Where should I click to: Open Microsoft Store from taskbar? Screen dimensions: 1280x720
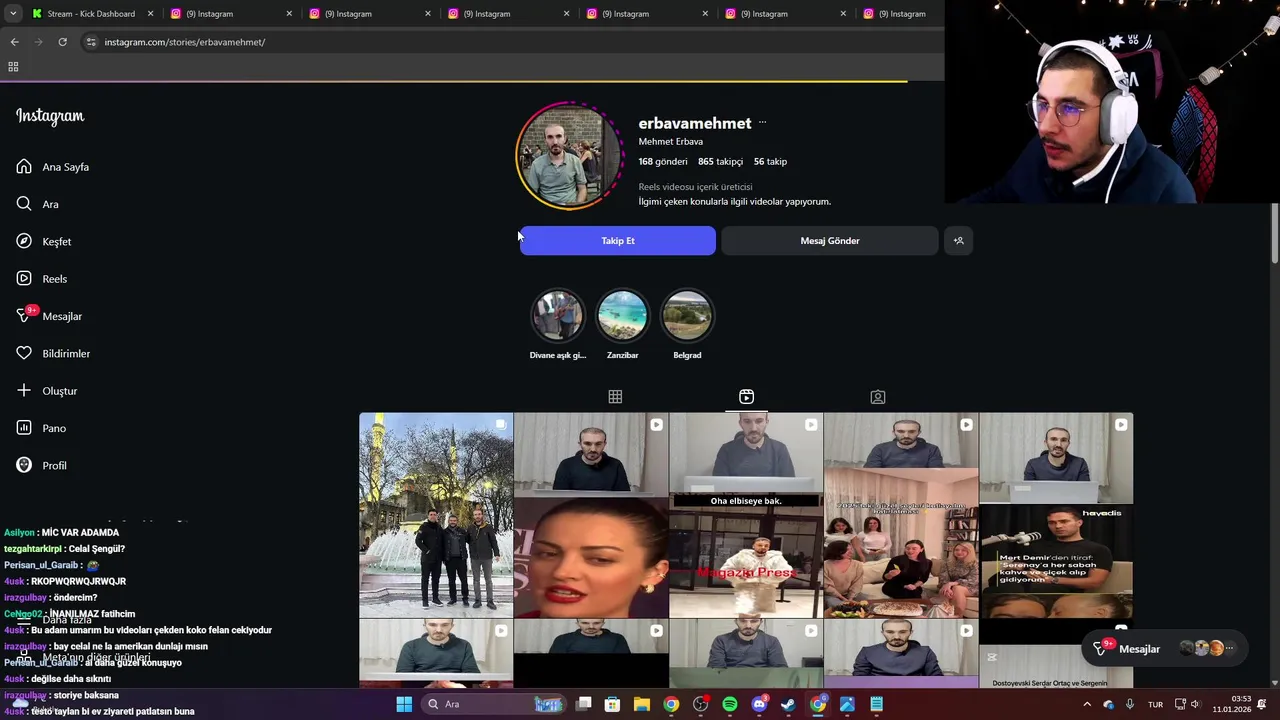pos(613,704)
